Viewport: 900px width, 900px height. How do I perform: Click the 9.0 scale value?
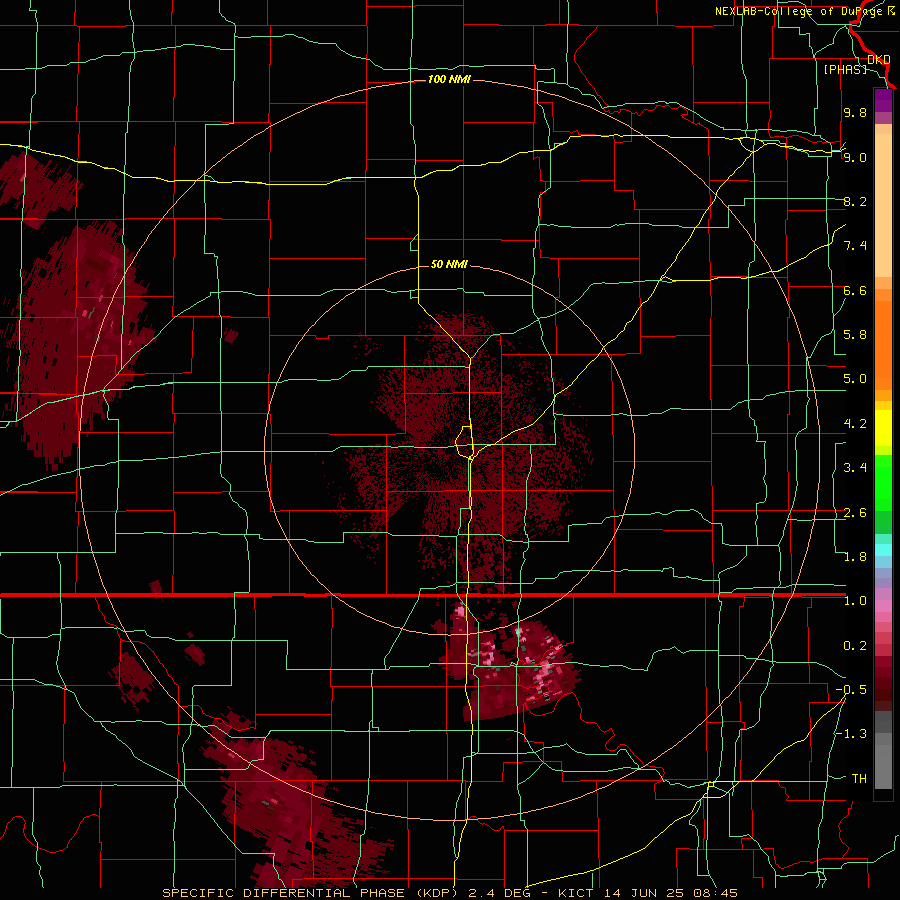click(855, 157)
